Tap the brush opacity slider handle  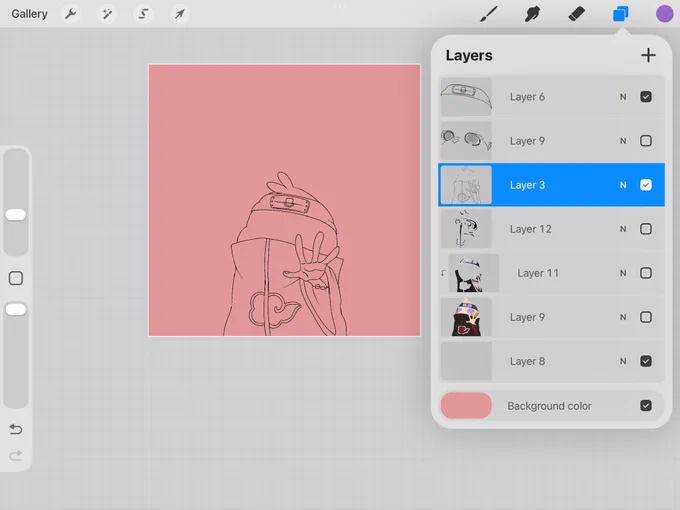[x=16, y=309]
